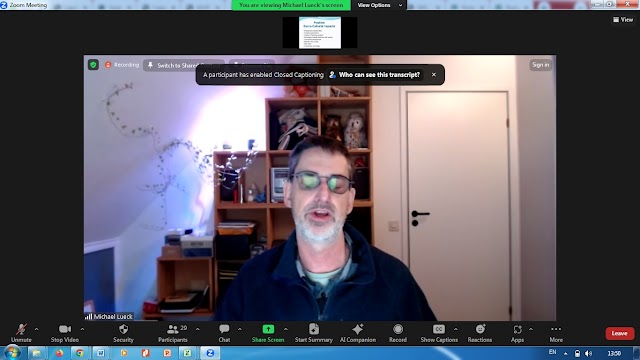The height and width of the screenshot is (360, 640).
Task: Switch to Zoom taskbar icon
Action: coord(210,353)
